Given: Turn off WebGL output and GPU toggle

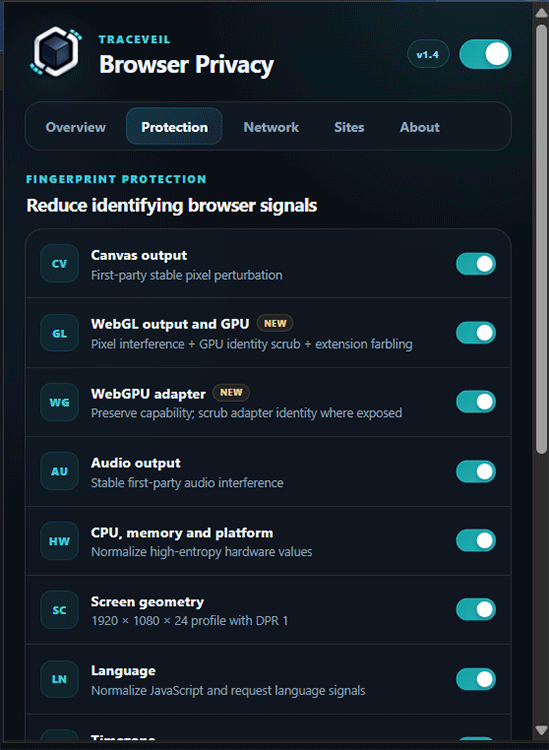Looking at the screenshot, I should point(476,333).
